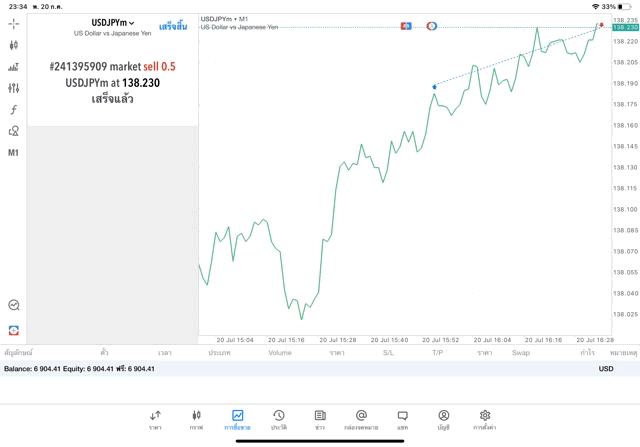Screen dimensions: 640x447
Task: Sort by กำไร profit column header
Action: click(x=587, y=353)
